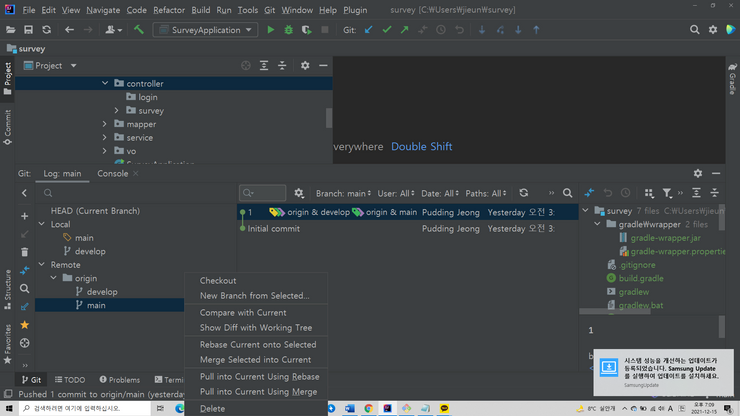740x416 pixels.
Task: Choose Compare with Current
Action: 256,313
